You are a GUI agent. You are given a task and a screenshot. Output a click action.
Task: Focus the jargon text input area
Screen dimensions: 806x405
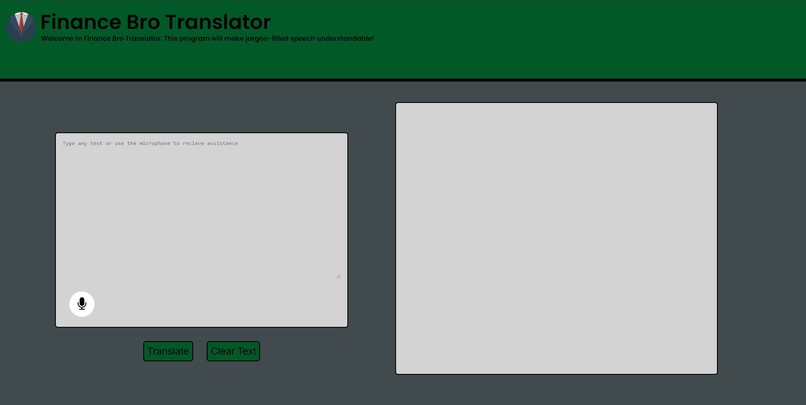click(201, 209)
